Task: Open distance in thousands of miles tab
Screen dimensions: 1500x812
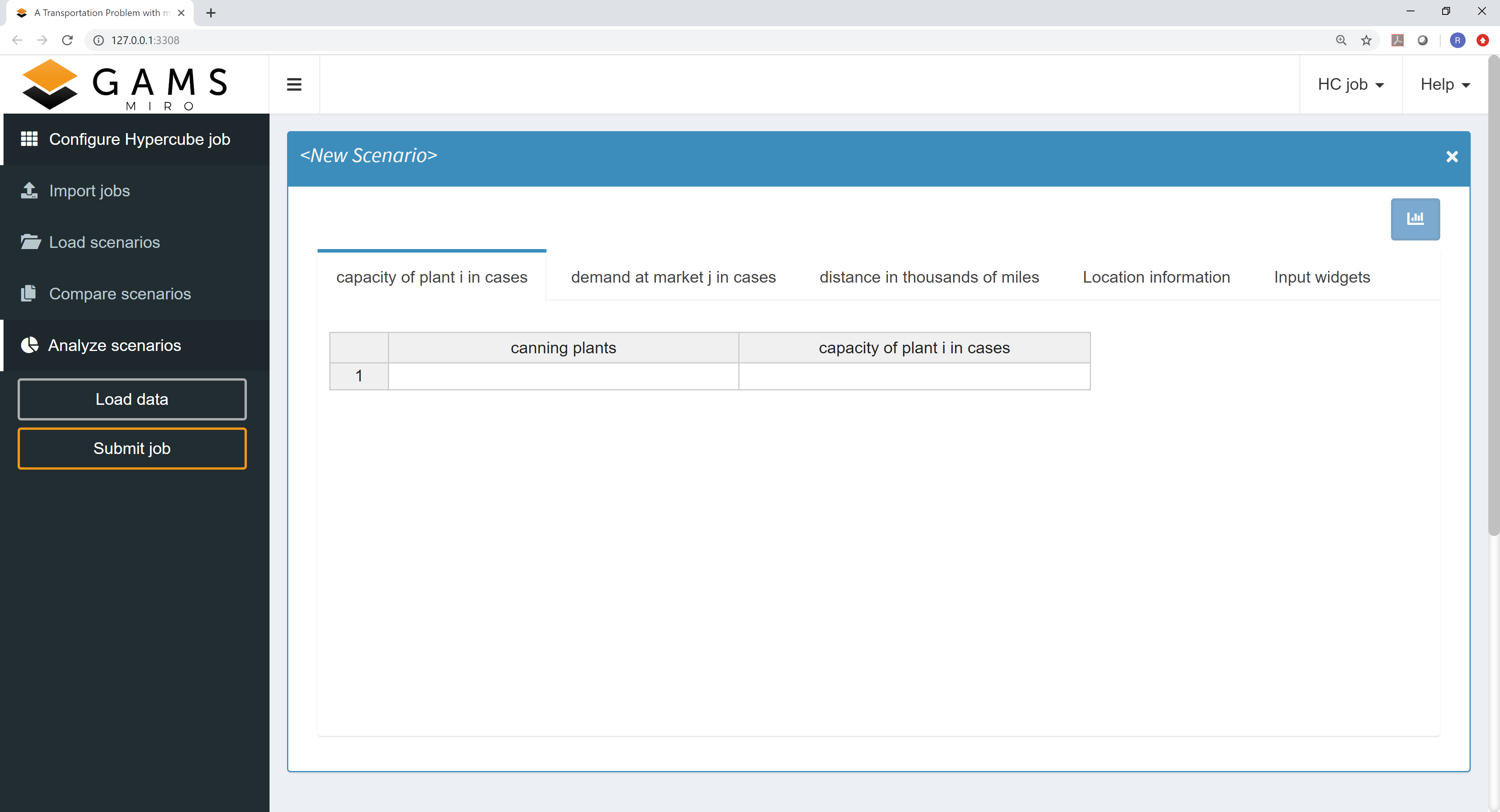Action: 929,277
